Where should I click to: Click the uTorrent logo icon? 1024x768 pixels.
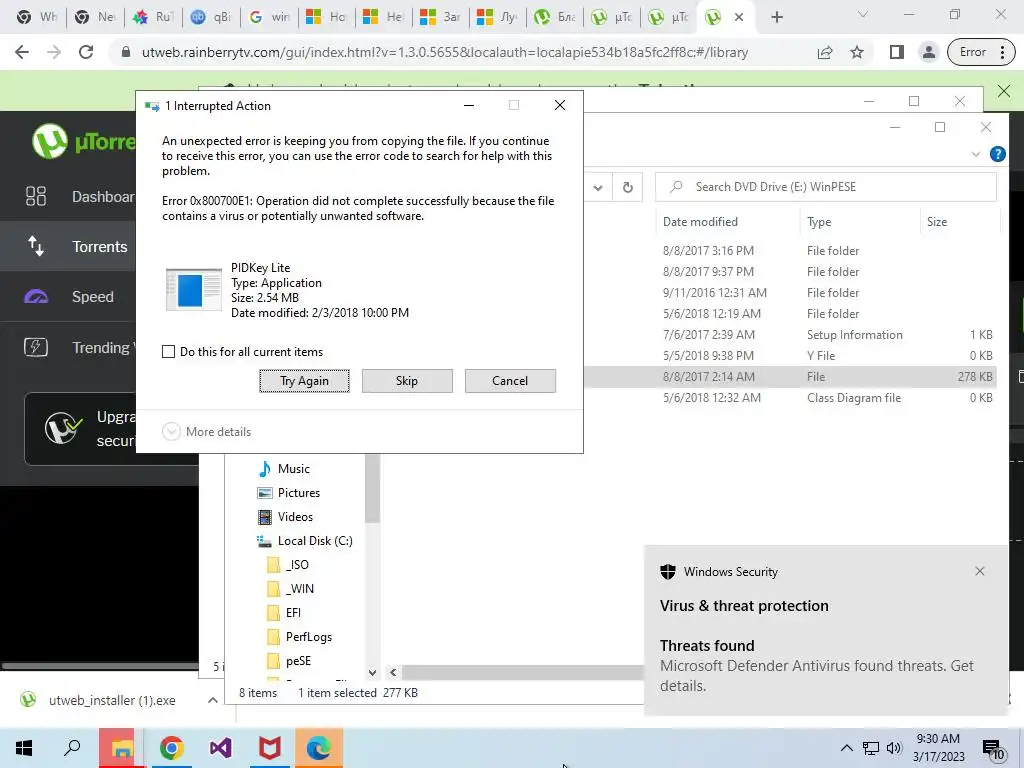(50, 141)
